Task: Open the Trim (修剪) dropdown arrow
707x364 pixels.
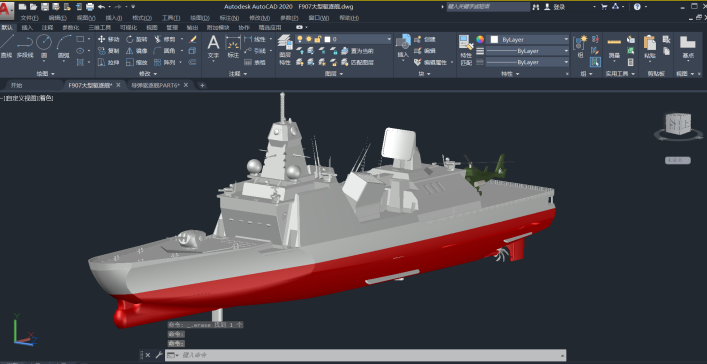Action: pyautogui.click(x=182, y=39)
